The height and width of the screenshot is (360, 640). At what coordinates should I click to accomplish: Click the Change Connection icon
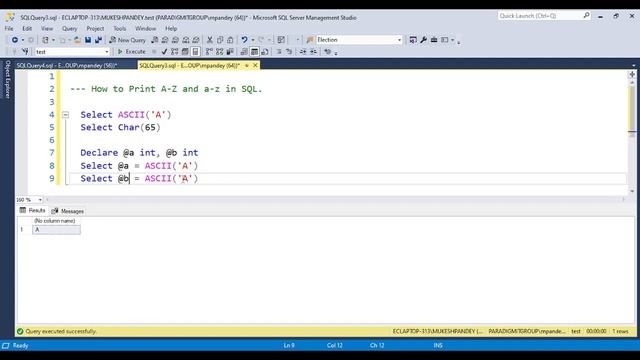pyautogui.click(x=25, y=52)
